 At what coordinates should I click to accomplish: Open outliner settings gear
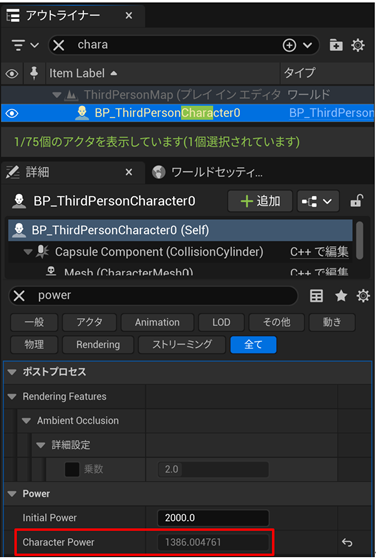[358, 45]
